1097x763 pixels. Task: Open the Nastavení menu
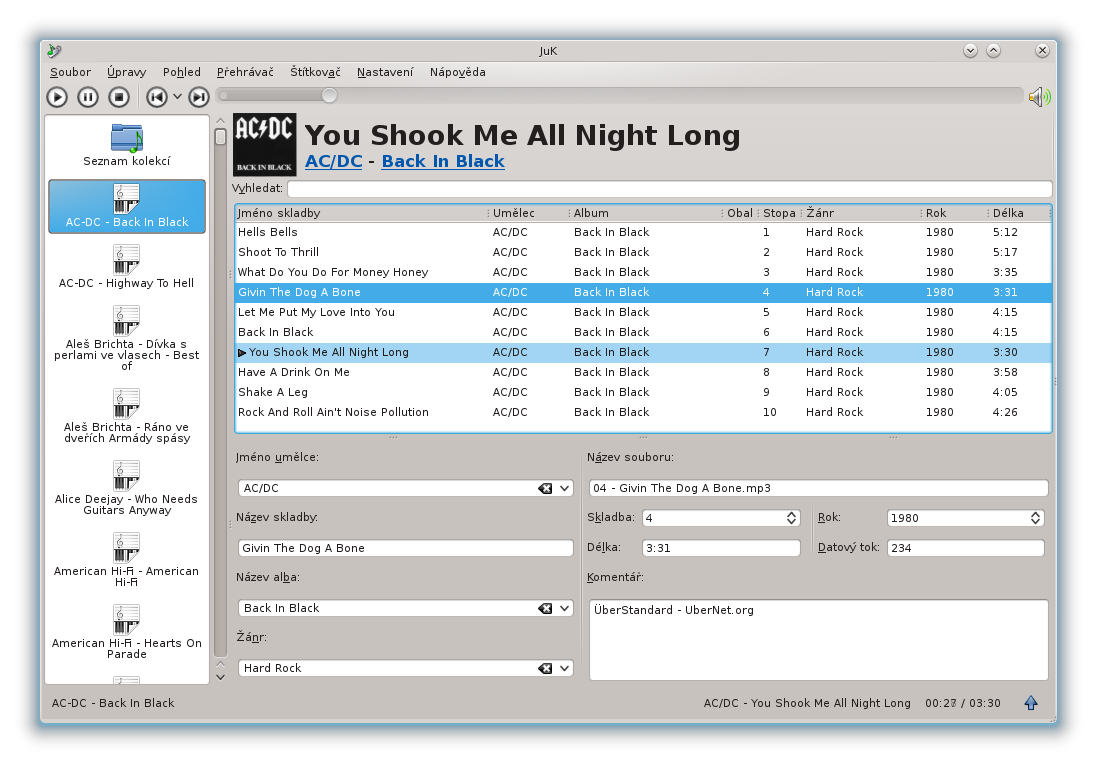pyautogui.click(x=385, y=72)
